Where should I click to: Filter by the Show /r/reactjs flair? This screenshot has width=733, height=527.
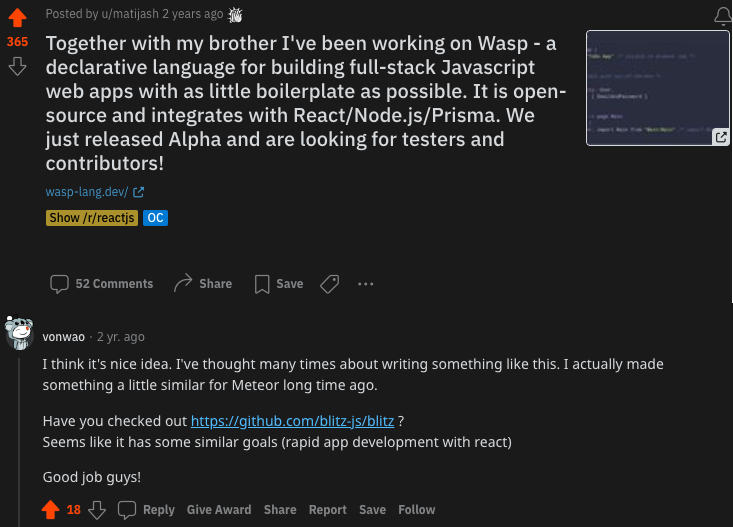(x=91, y=218)
